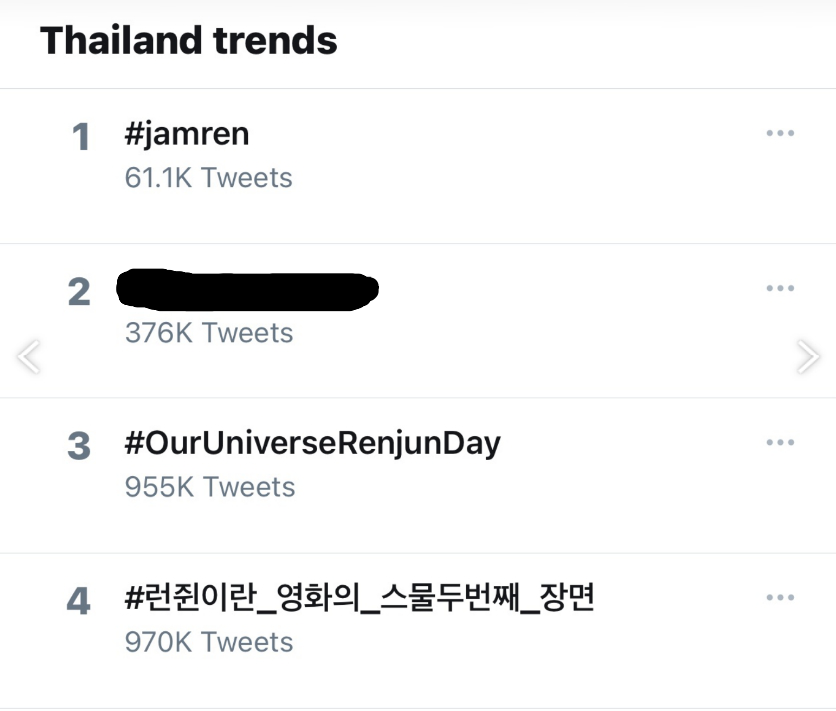Image resolution: width=836 pixels, height=711 pixels.
Task: Click the blacked-out trend name
Action: coord(247,288)
